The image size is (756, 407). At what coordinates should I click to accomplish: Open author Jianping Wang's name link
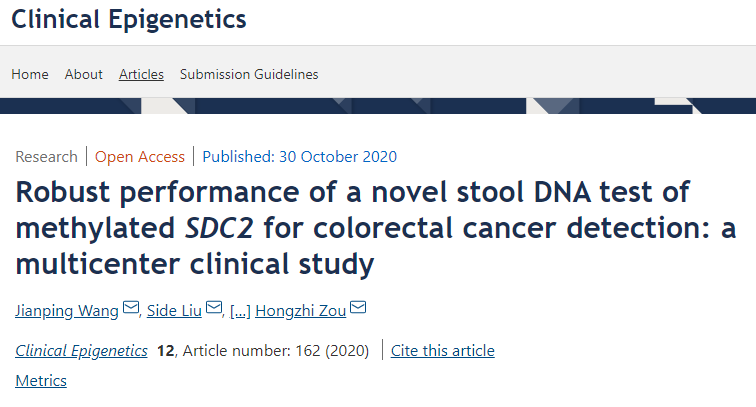point(67,310)
